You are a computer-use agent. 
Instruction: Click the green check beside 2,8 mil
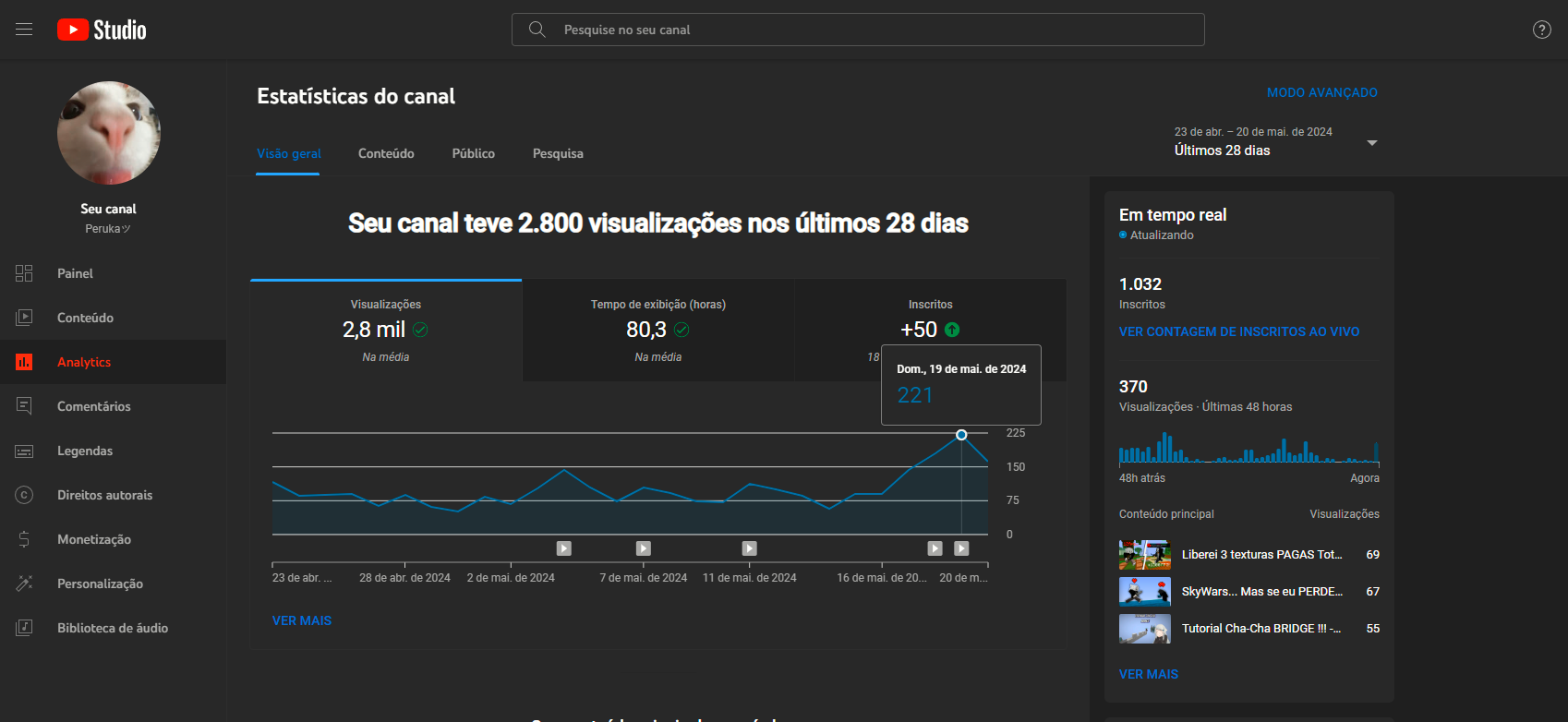click(420, 330)
